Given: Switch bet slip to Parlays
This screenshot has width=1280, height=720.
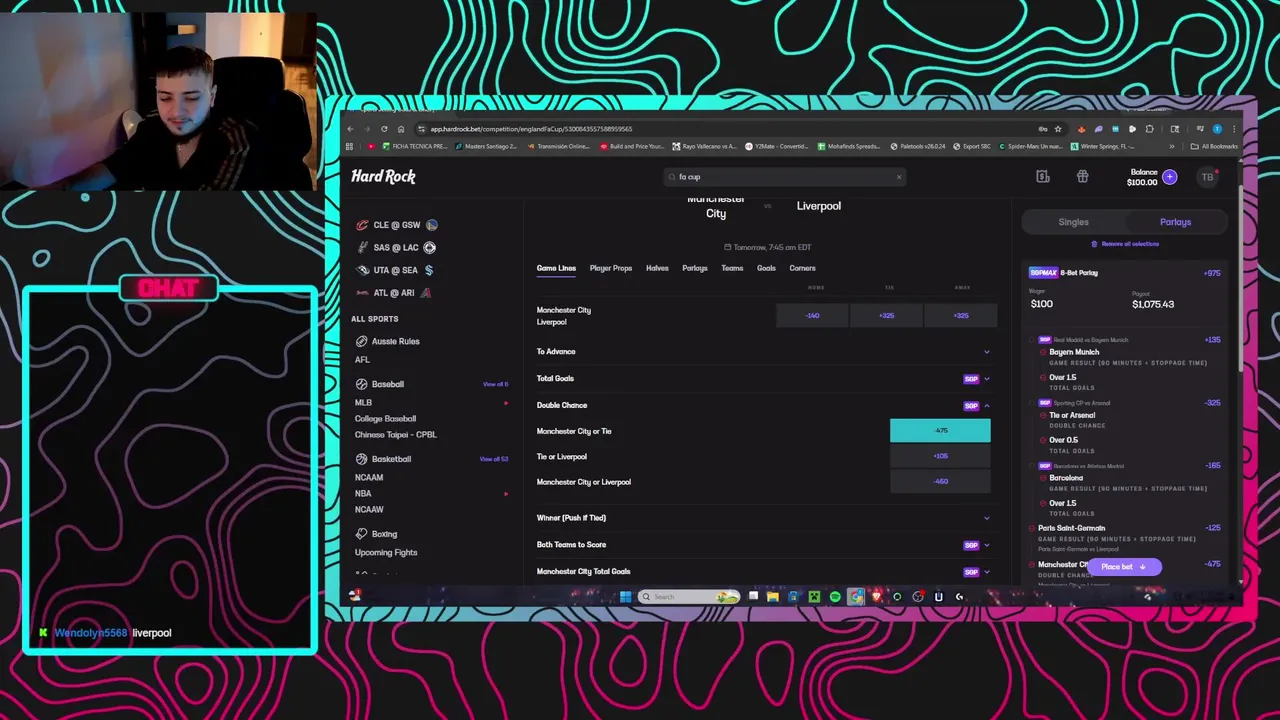Looking at the screenshot, I should click(1176, 222).
